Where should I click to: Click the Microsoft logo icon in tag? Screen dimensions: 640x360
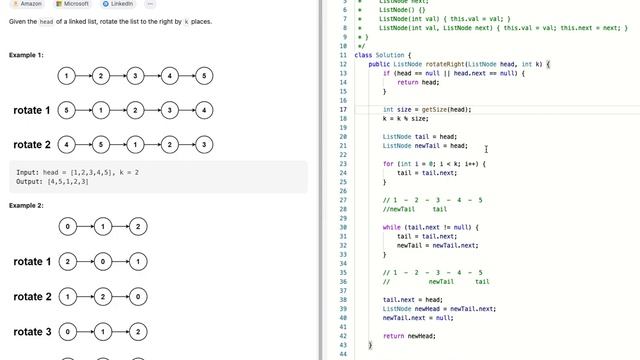point(59,4)
